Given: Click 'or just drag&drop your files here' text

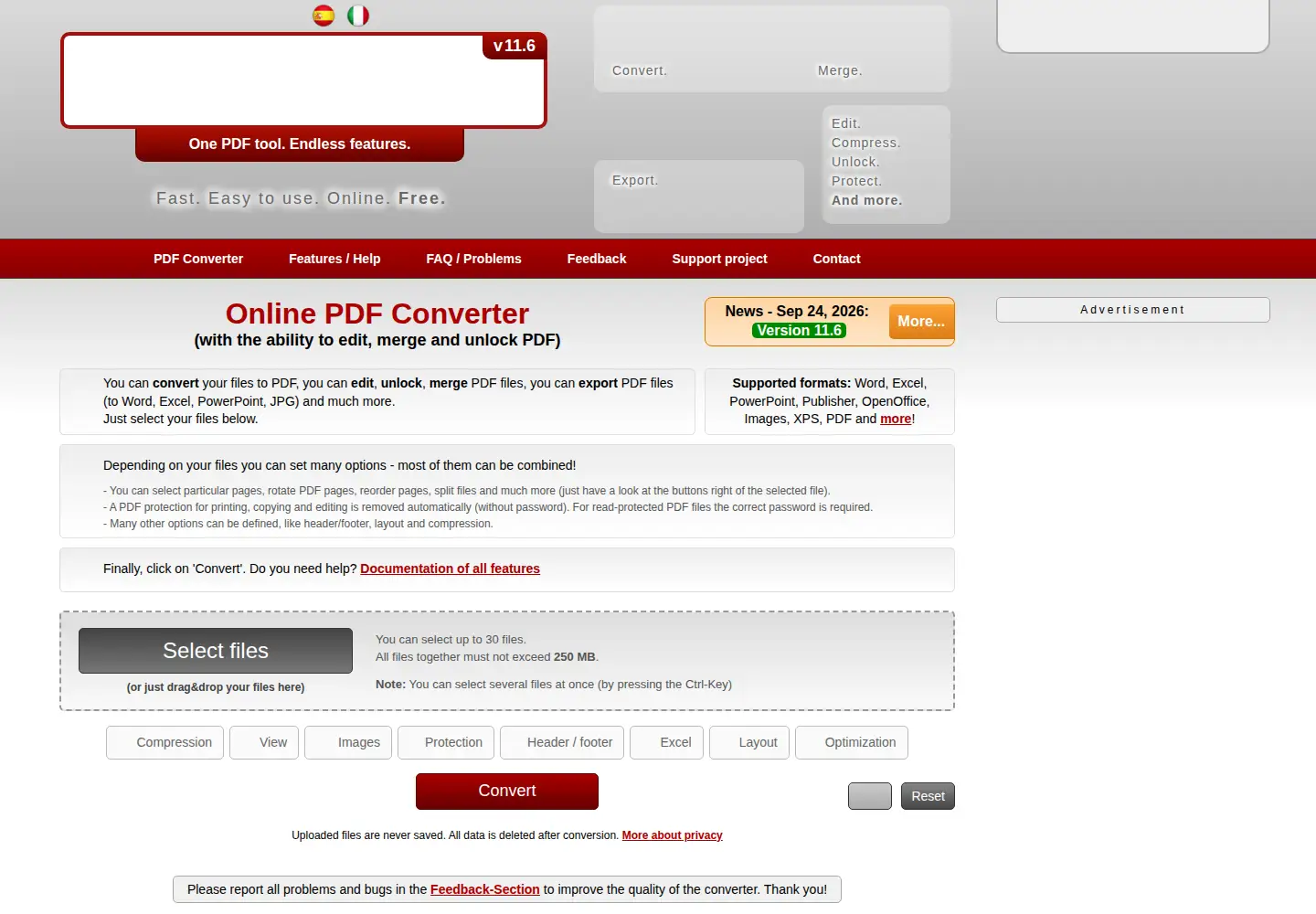Looking at the screenshot, I should [x=216, y=687].
